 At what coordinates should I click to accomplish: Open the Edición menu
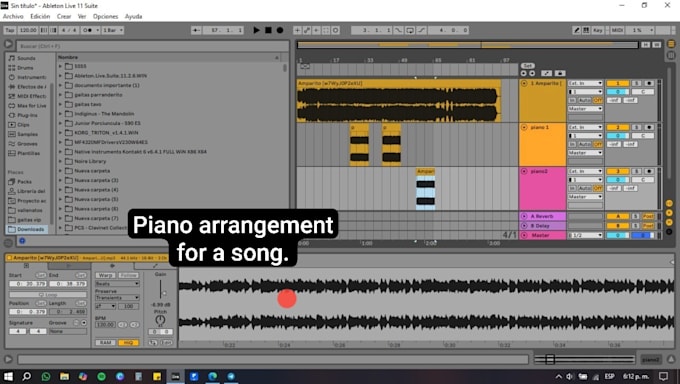(x=40, y=16)
